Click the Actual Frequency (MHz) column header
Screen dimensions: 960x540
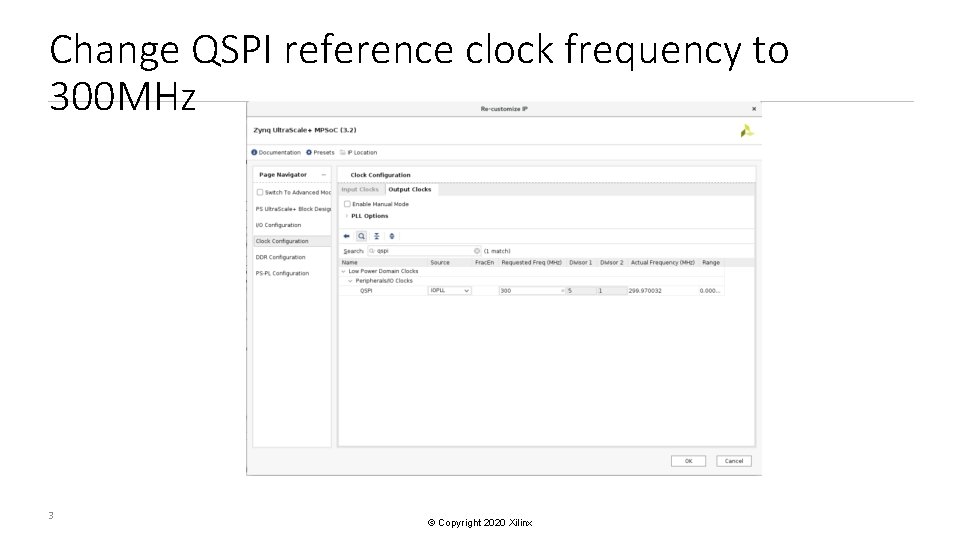coord(662,263)
